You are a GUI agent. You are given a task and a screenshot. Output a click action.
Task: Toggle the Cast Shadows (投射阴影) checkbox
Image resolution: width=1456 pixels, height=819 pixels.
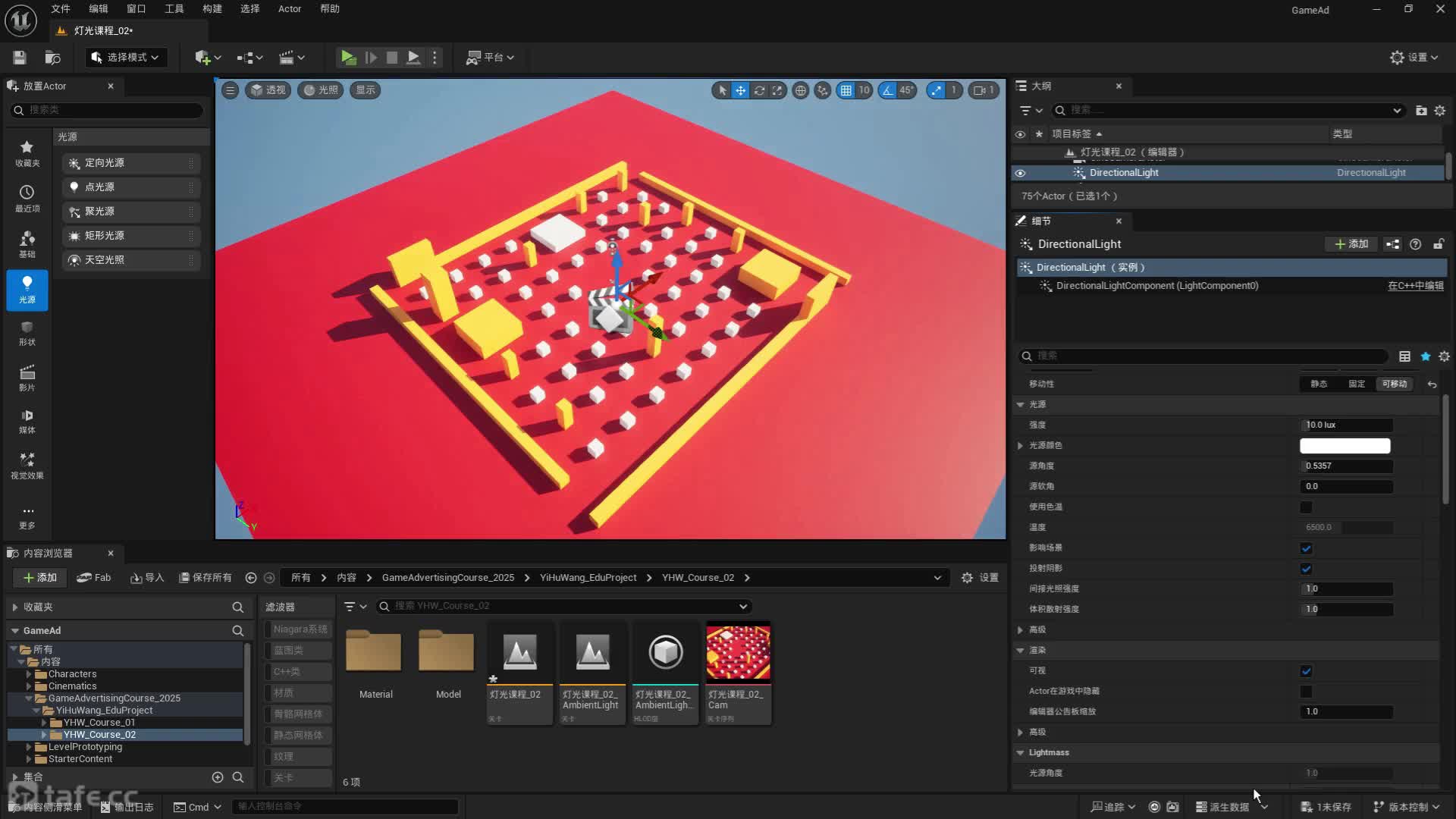[x=1306, y=569]
